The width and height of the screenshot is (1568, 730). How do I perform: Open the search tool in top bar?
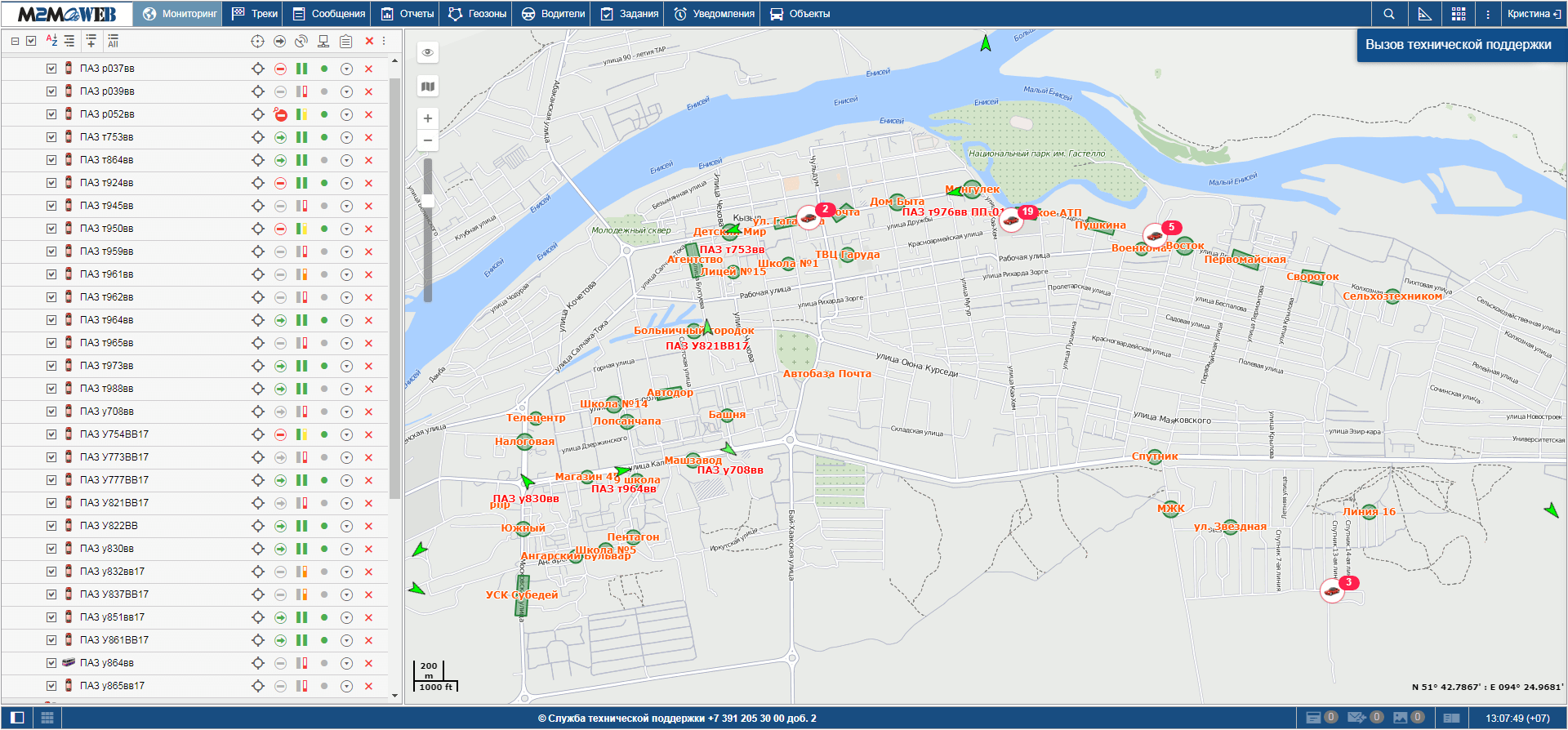click(x=1388, y=14)
